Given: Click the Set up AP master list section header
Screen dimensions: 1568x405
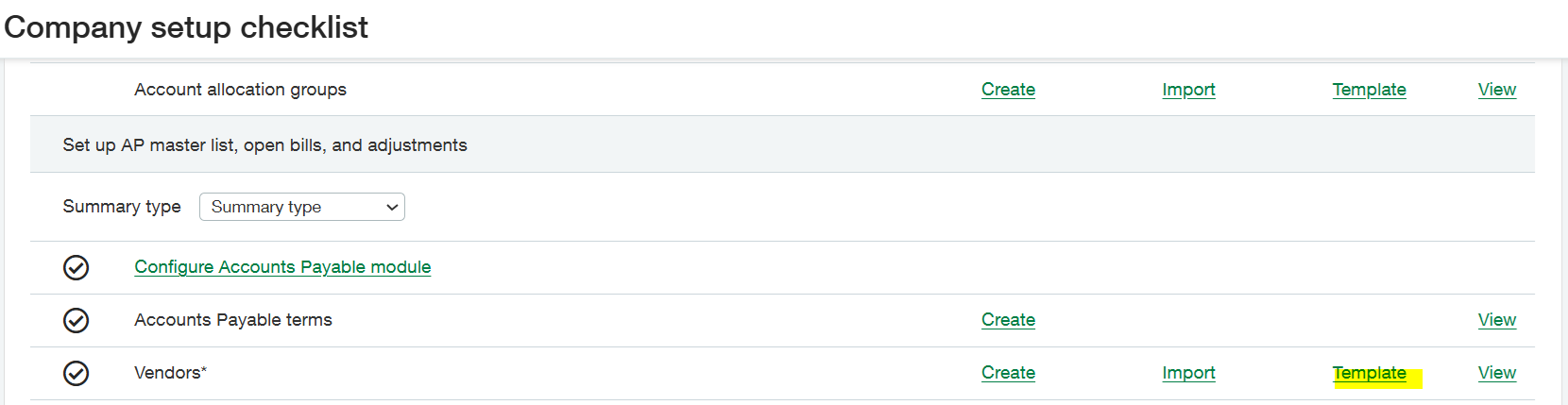Looking at the screenshot, I should pyautogui.click(x=264, y=145).
